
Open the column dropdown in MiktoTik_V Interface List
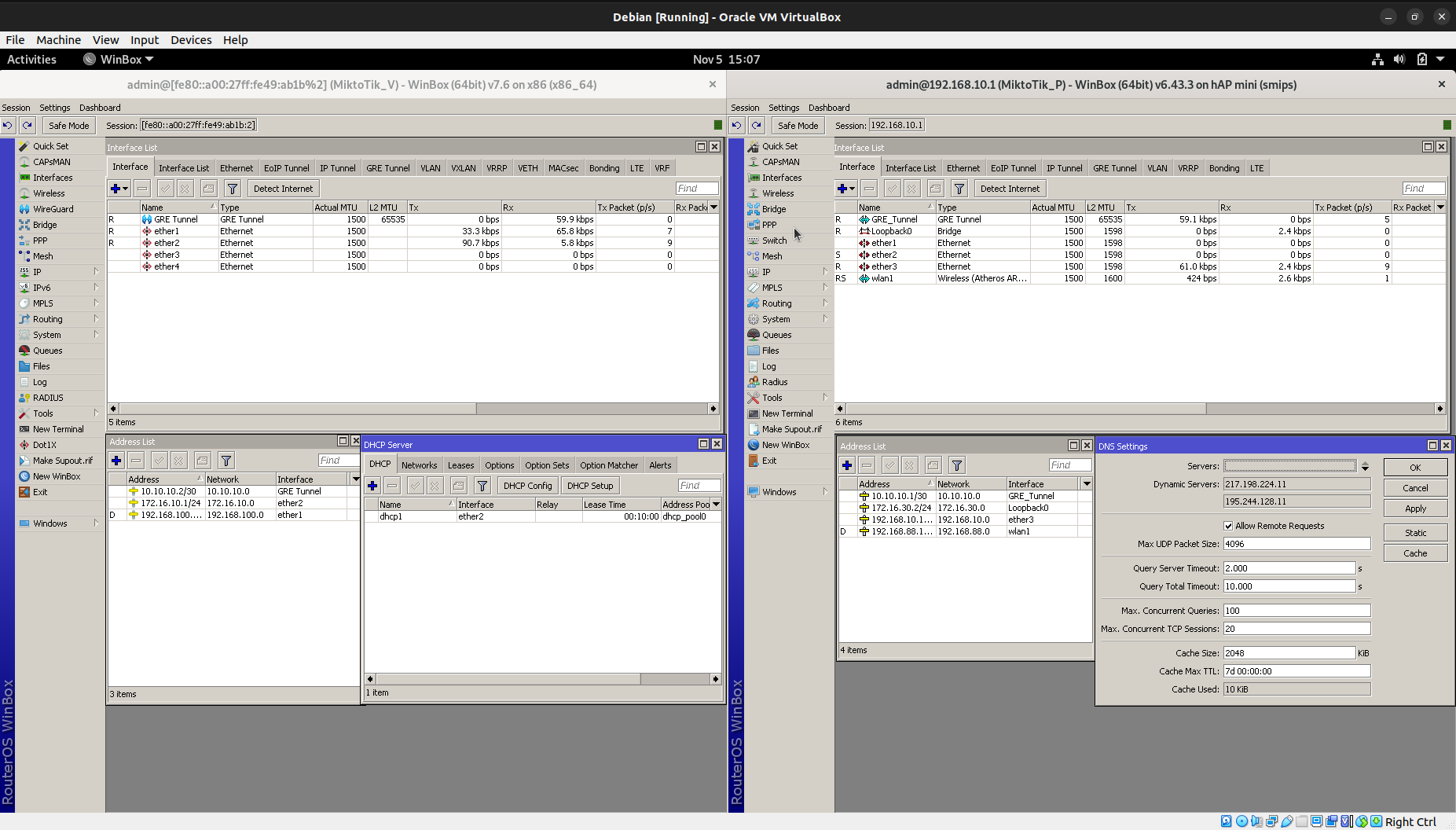713,207
